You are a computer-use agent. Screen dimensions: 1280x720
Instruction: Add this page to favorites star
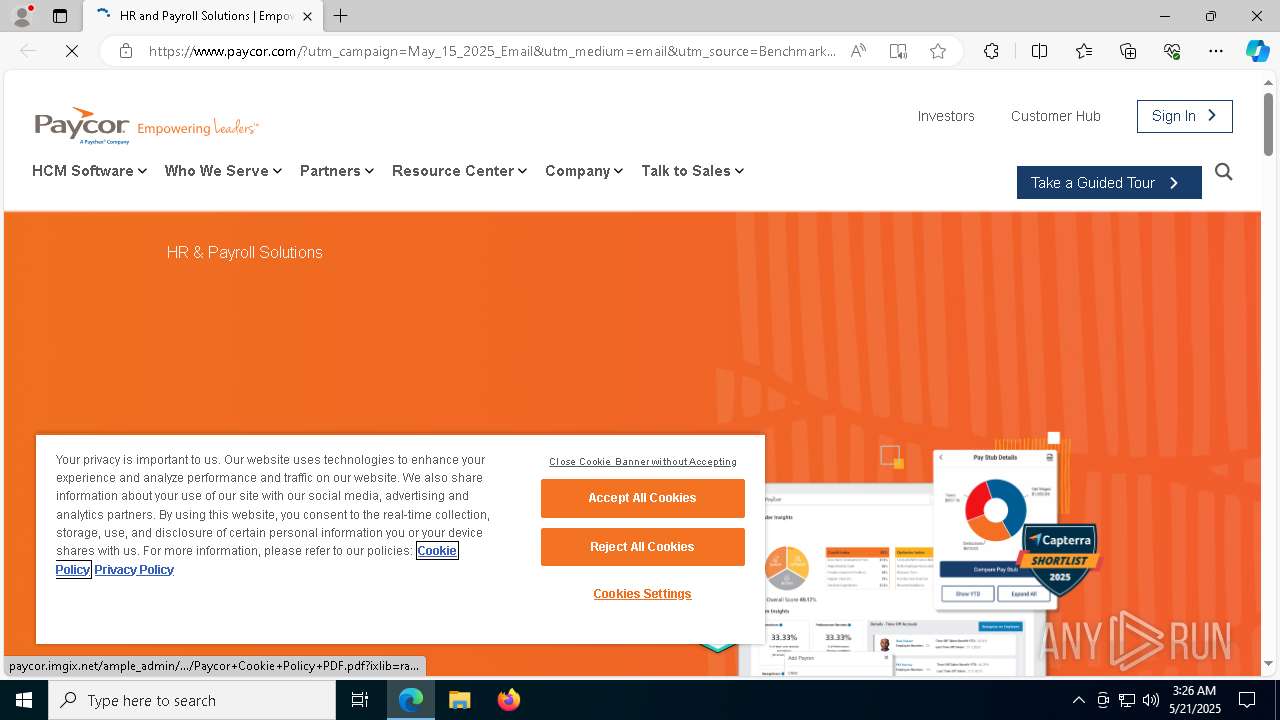(x=937, y=51)
